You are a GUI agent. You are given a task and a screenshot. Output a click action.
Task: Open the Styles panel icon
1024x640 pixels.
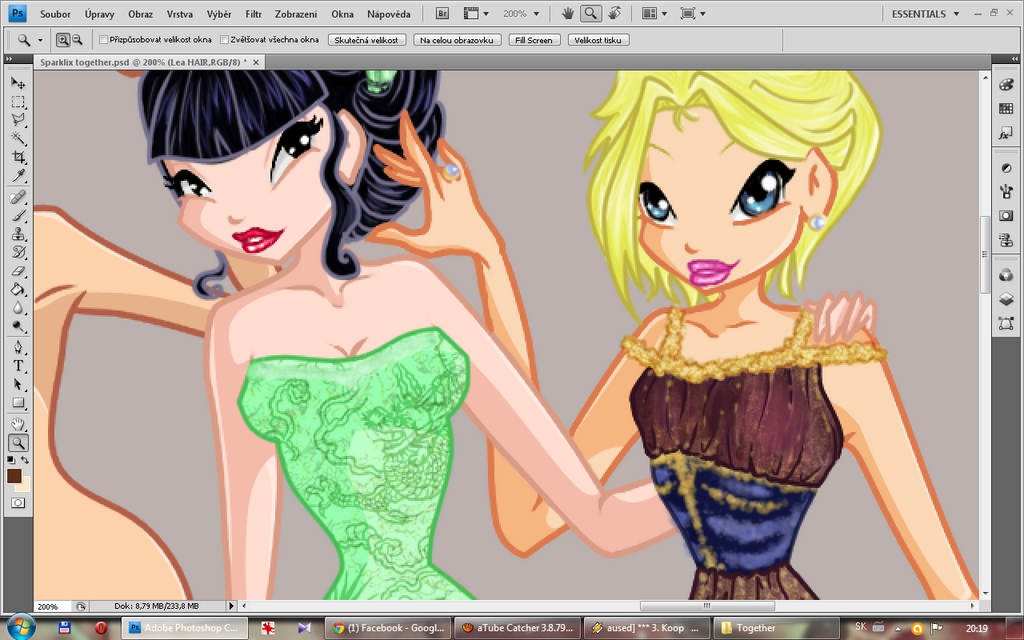(x=1006, y=133)
